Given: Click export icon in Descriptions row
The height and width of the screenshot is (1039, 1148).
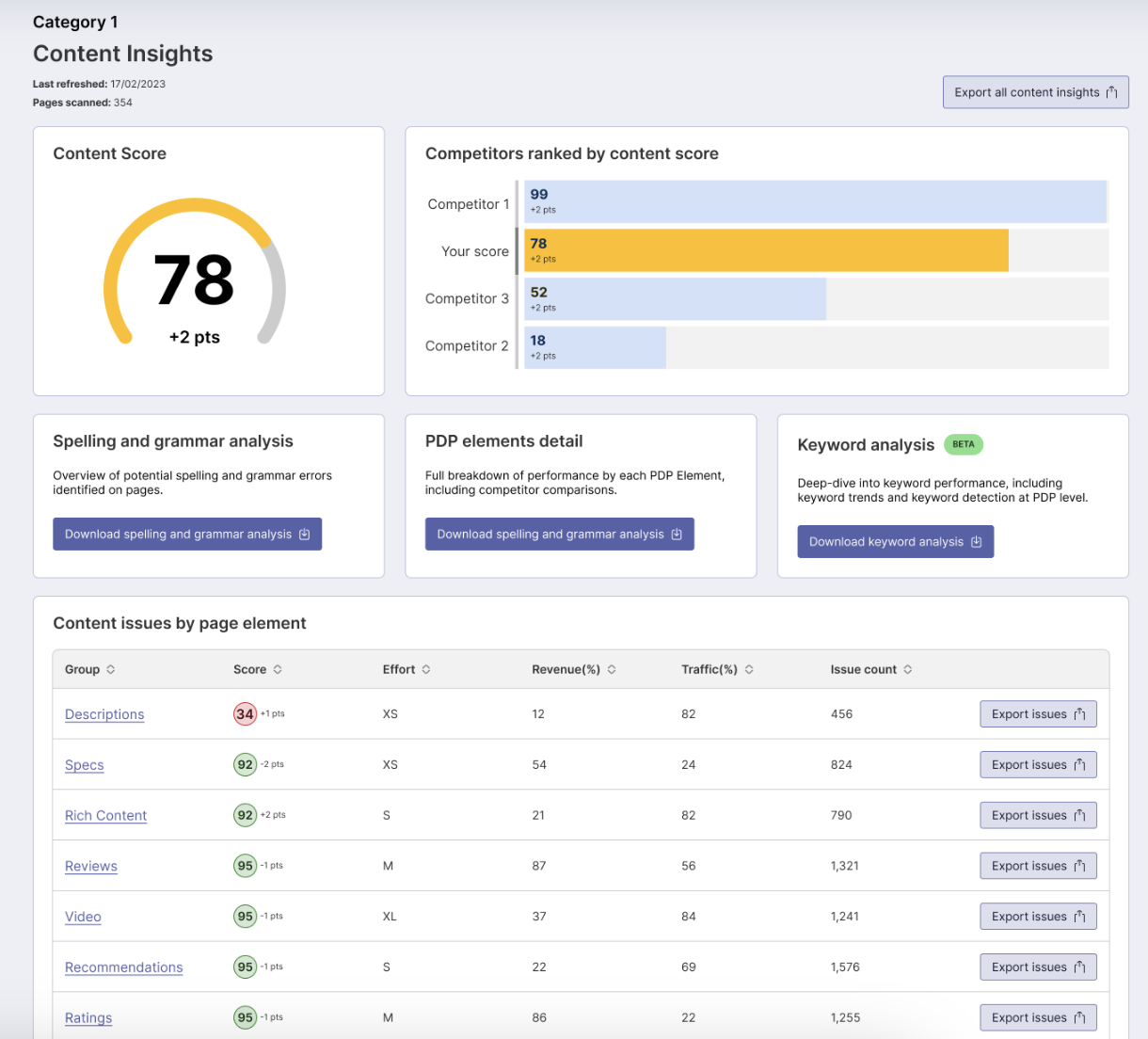Looking at the screenshot, I should 1079,714.
